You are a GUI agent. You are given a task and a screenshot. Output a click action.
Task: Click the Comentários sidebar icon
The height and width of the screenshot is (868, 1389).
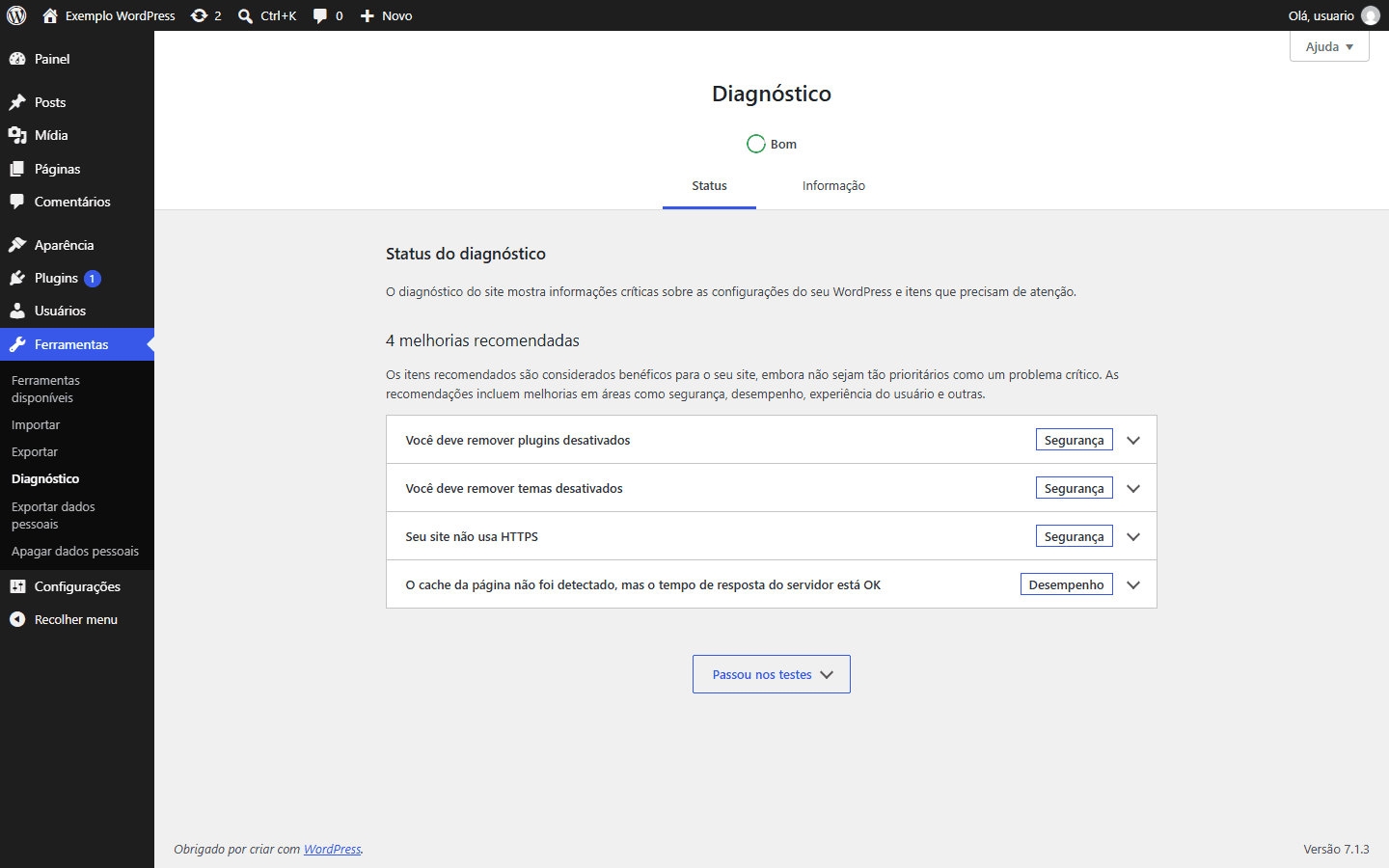(17, 202)
